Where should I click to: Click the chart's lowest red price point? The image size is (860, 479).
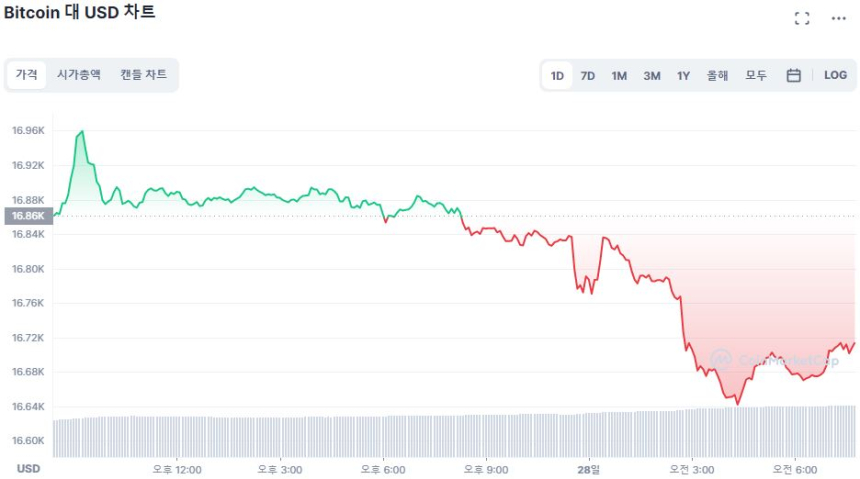(738, 403)
